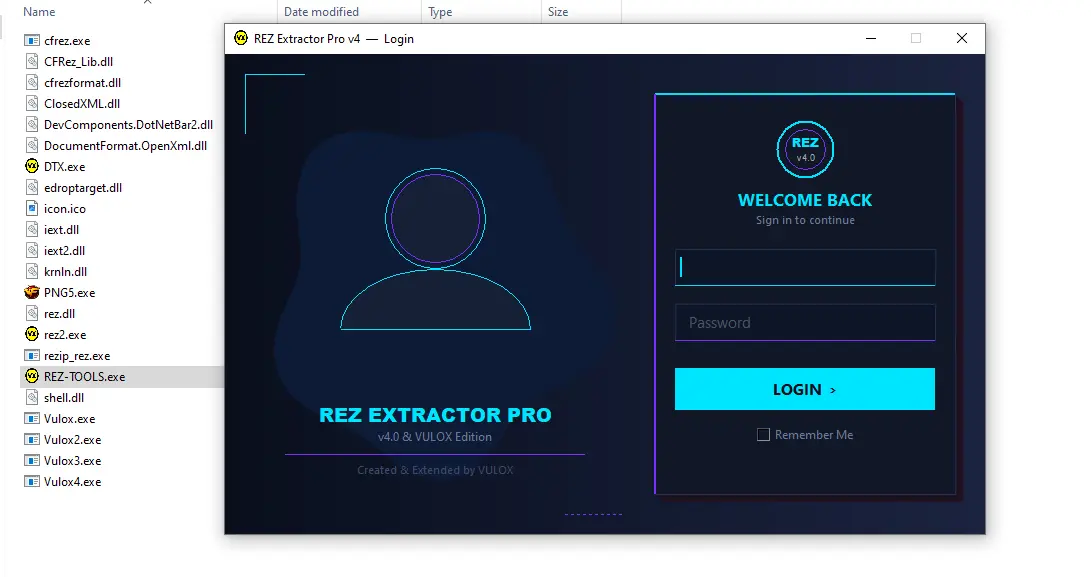Select the file name ClosedXML.dll
This screenshot has height=577, width=1091.
click(x=82, y=104)
